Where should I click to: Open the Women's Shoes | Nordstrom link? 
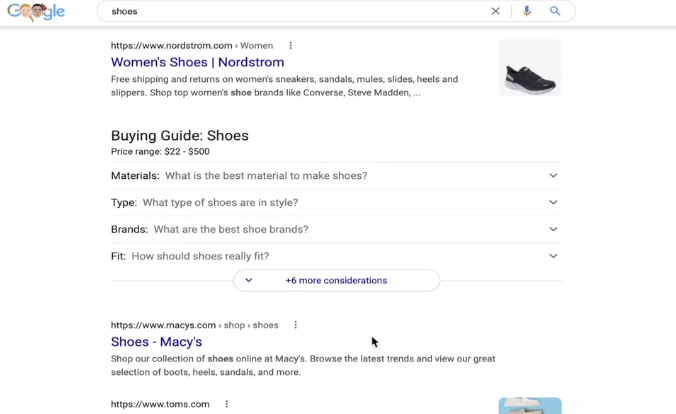pyautogui.click(x=197, y=62)
